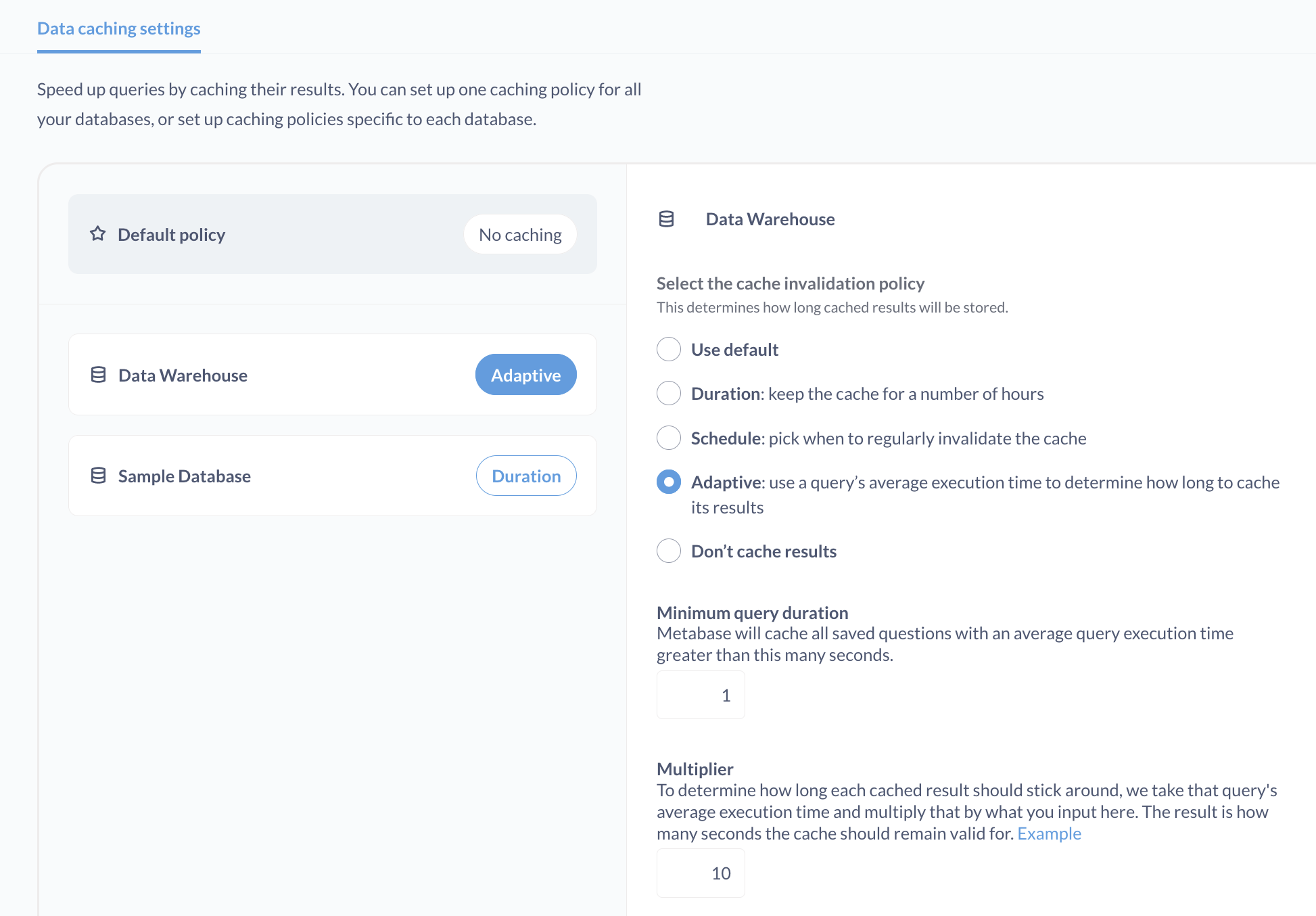Select the Don't cache results option

[668, 550]
